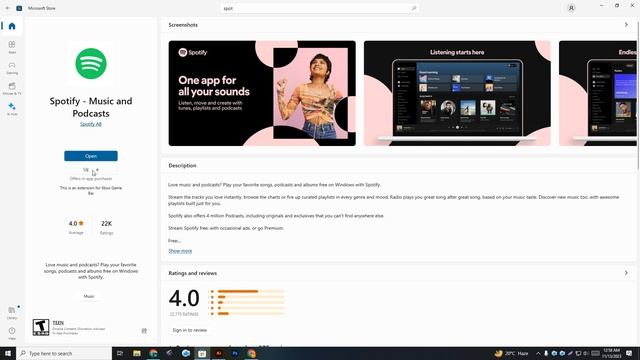This screenshot has width=640, height=360.
Task: Open the 'One app for all your sounds' screenshot
Action: [x=262, y=93]
